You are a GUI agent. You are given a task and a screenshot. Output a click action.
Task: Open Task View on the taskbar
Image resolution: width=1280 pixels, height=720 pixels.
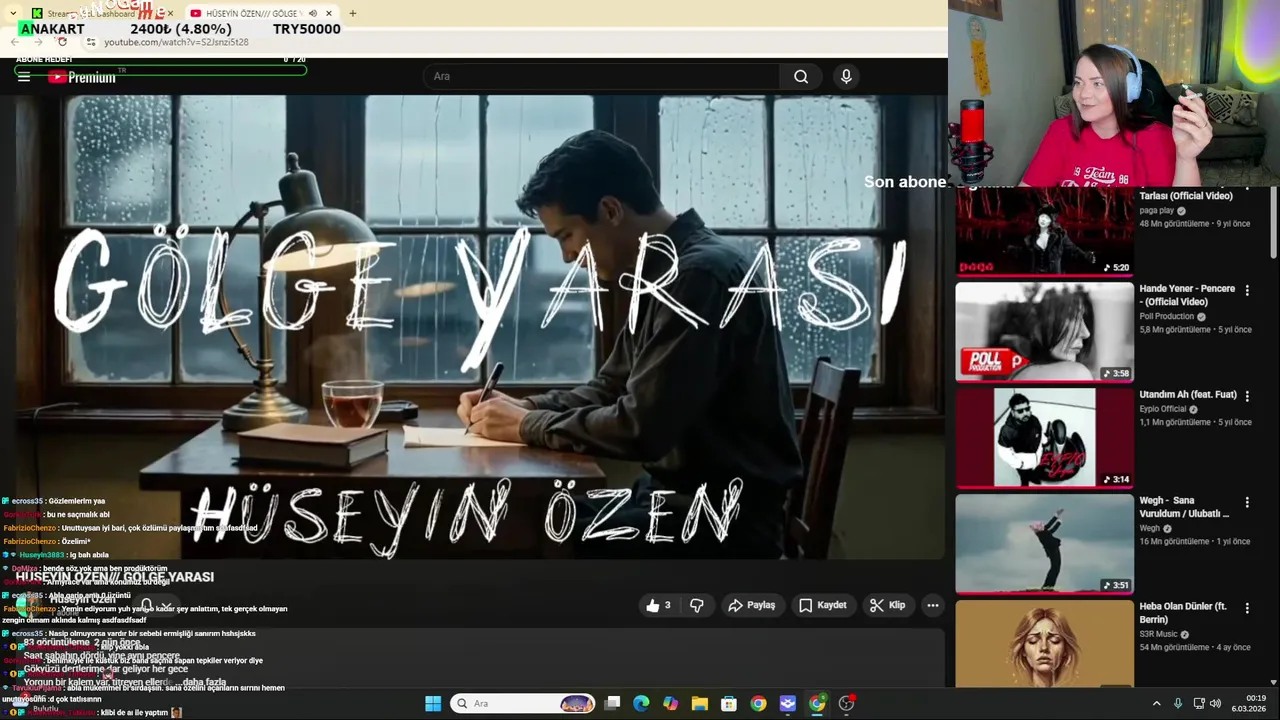pos(612,703)
